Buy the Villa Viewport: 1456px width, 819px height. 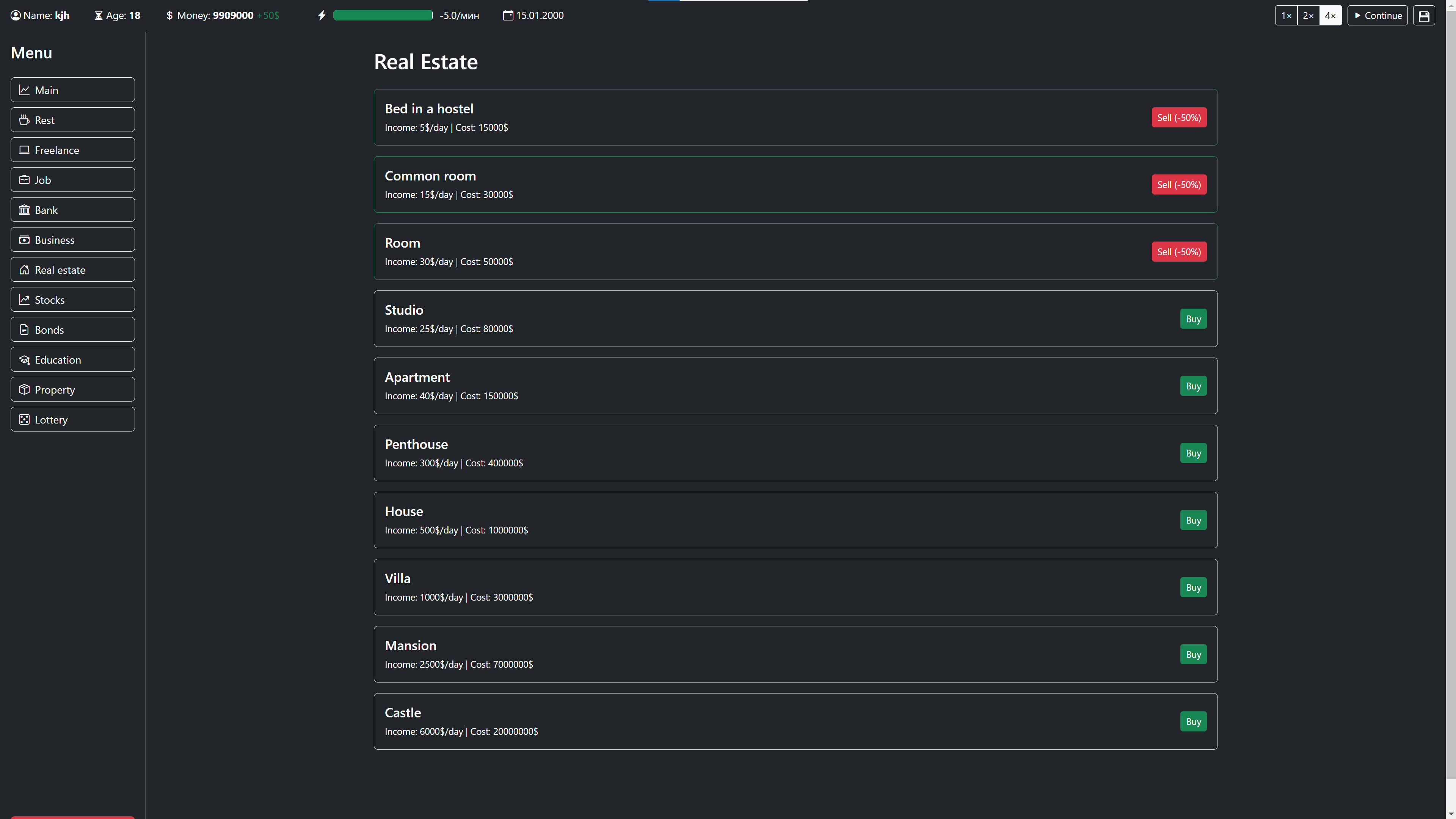tap(1192, 587)
